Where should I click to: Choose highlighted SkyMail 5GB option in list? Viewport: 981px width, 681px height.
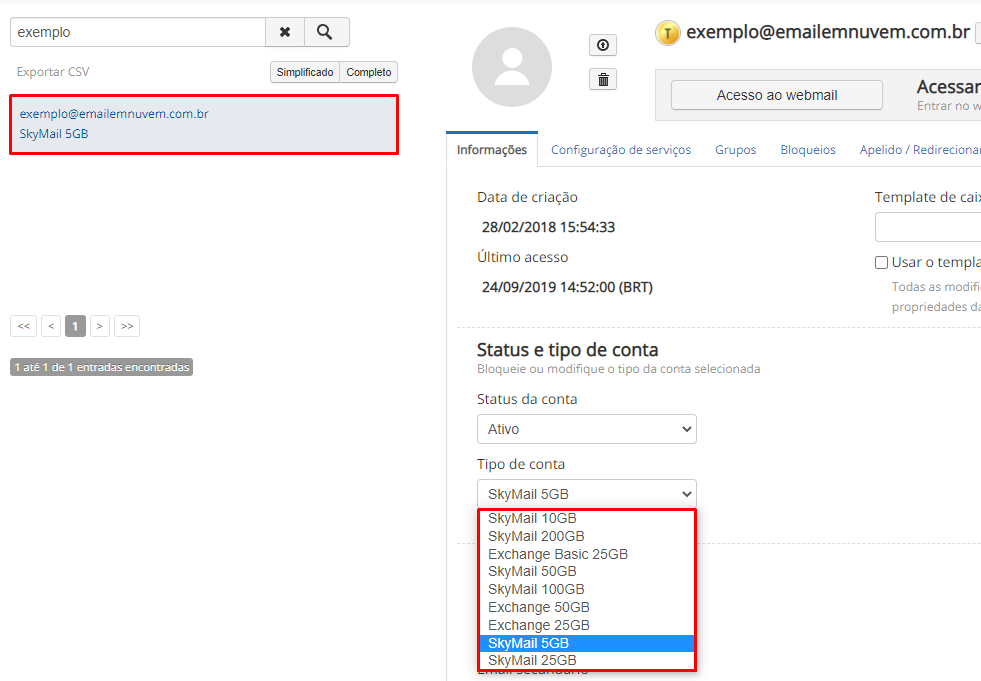pos(587,643)
